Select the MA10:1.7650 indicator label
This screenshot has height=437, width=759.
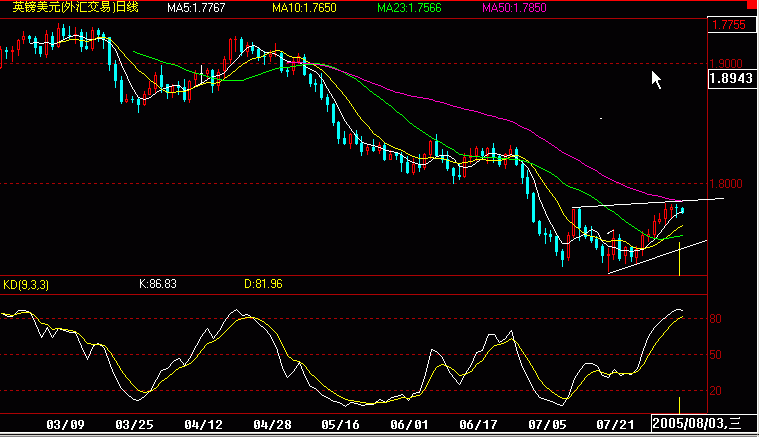[304, 8]
